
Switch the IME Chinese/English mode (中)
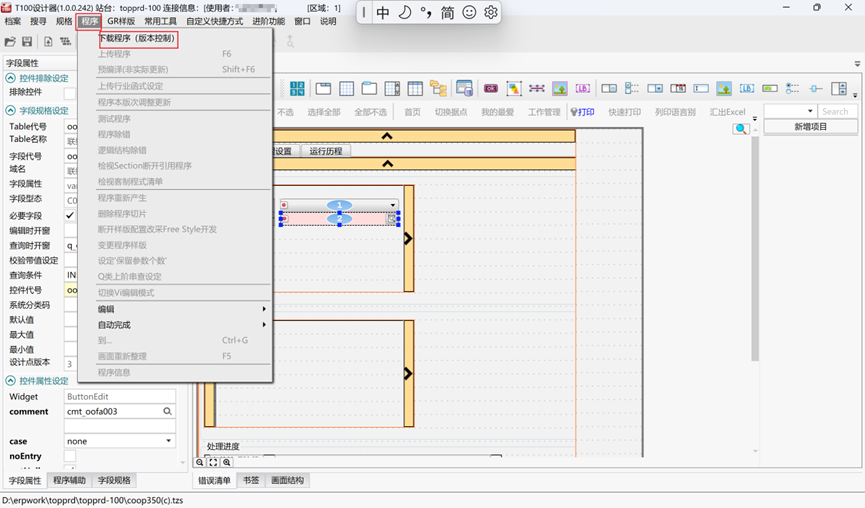[383, 12]
